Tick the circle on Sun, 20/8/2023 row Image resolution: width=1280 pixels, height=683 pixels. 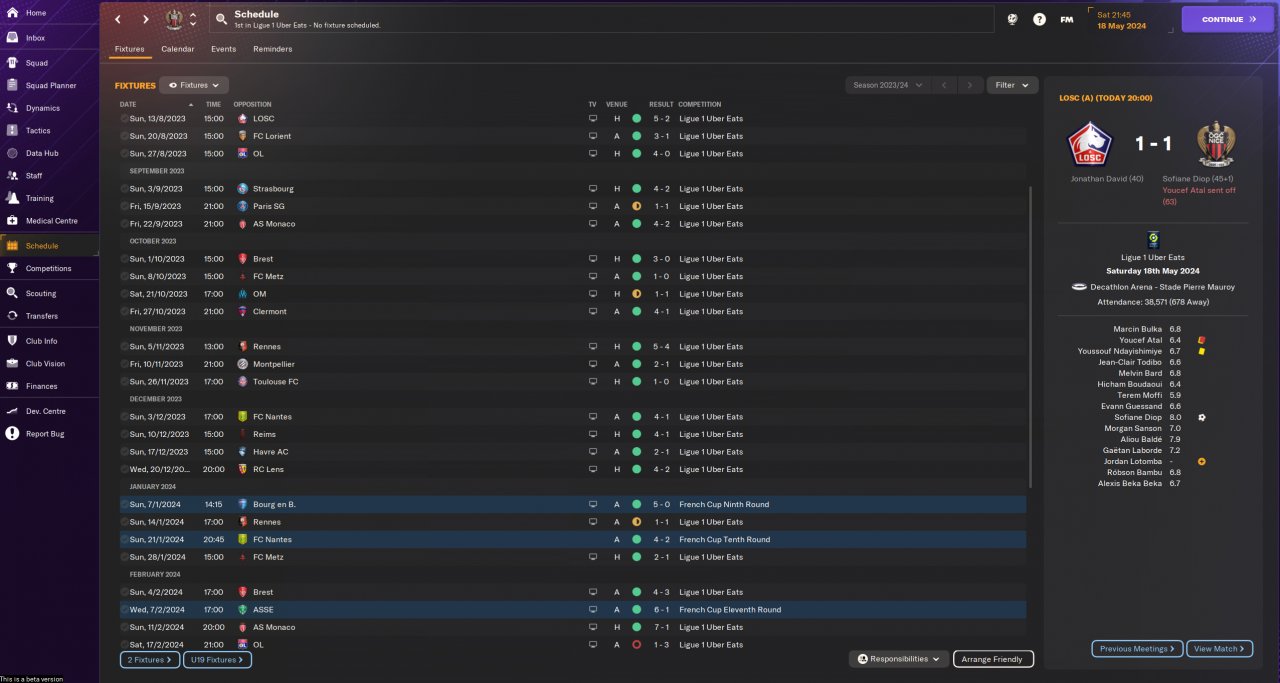[x=125, y=136]
